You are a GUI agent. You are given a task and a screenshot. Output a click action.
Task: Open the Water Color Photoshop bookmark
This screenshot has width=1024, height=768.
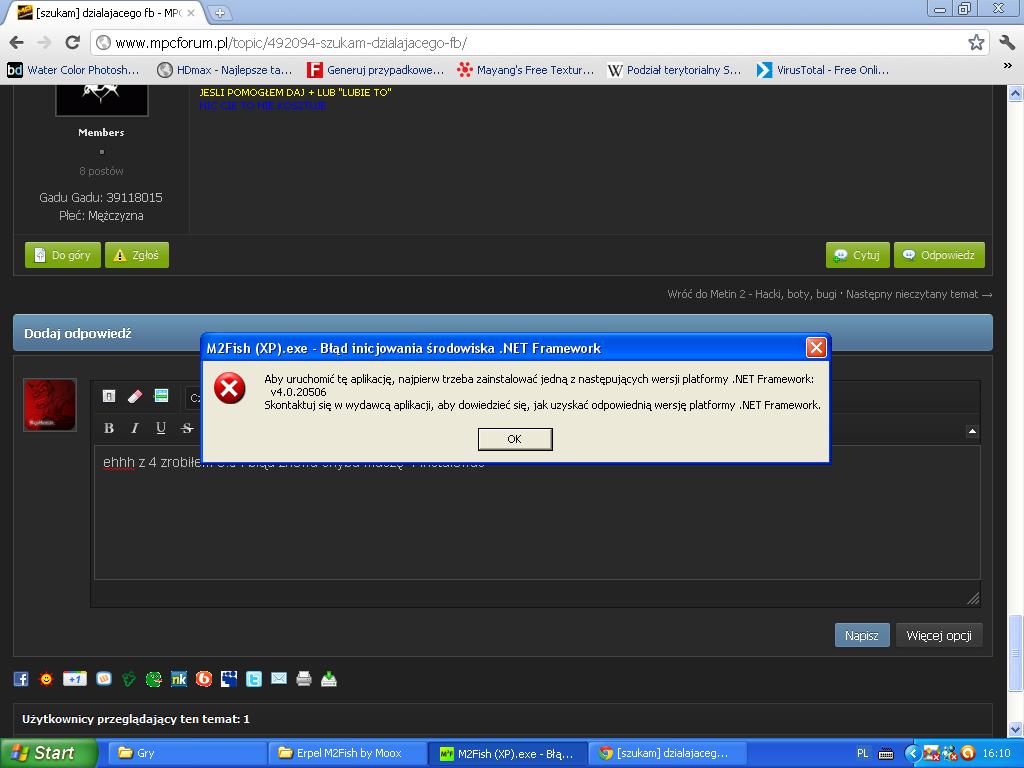coord(73,70)
